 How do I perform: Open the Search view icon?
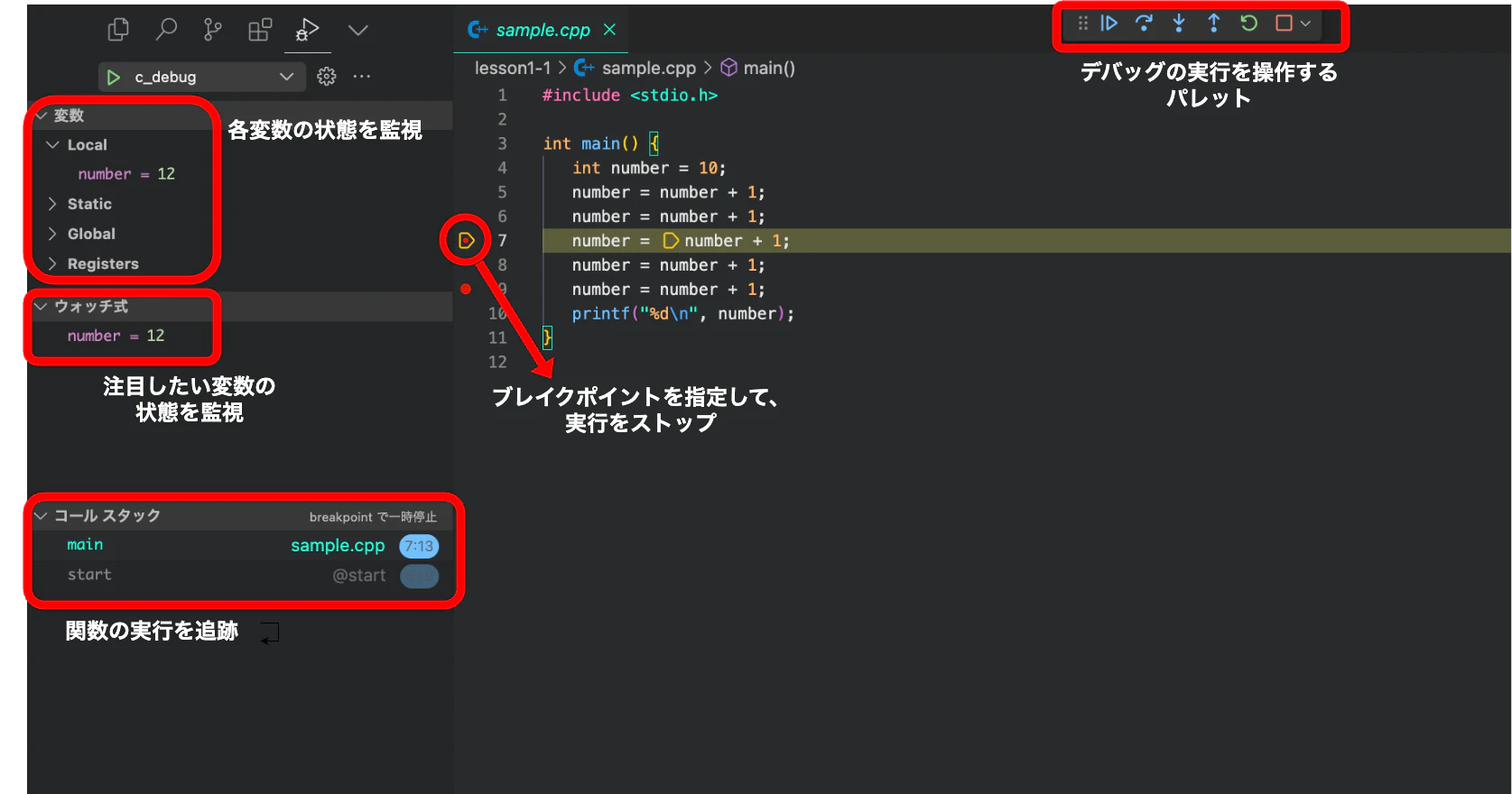click(166, 30)
